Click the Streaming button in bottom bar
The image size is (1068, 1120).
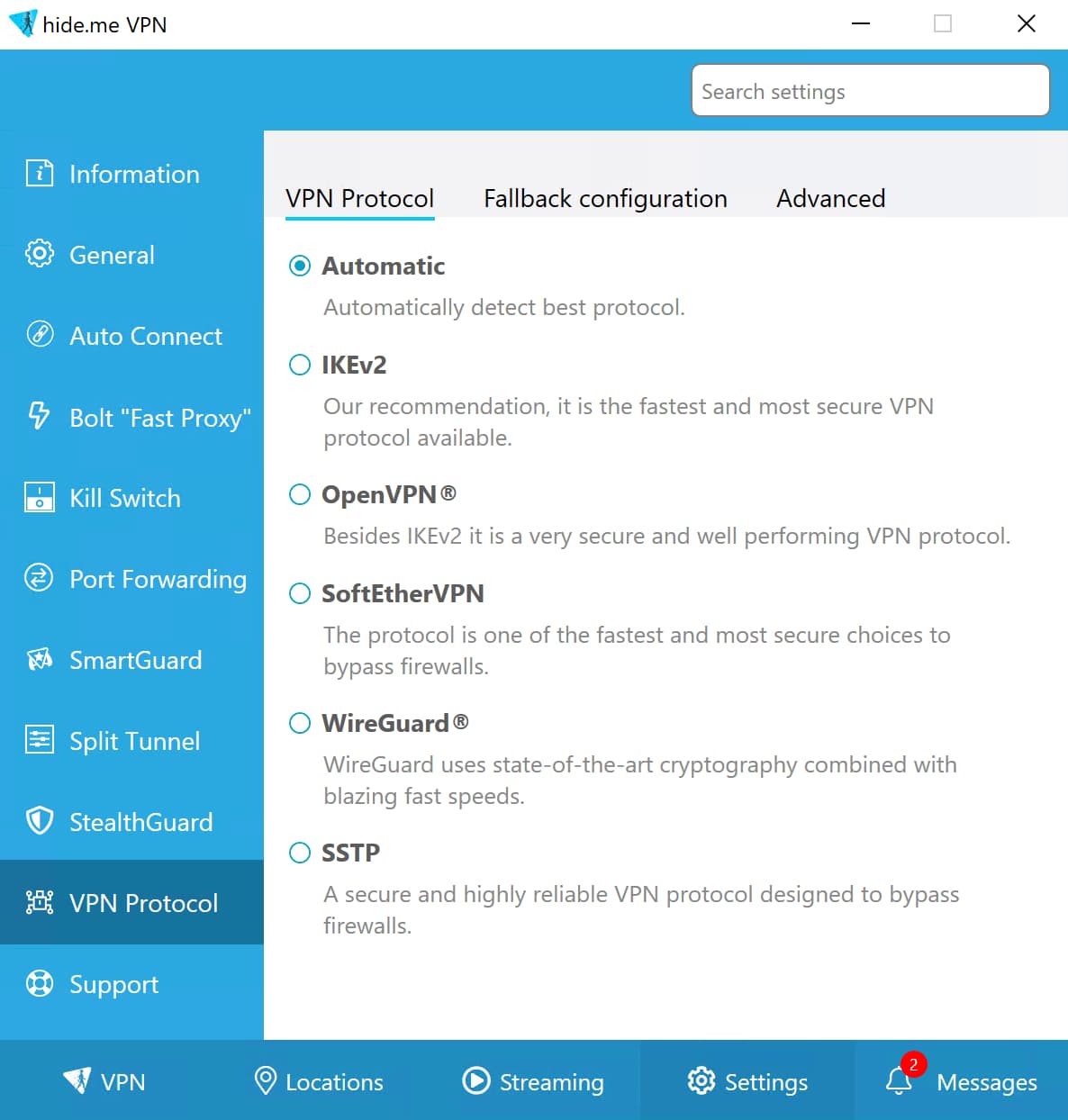[533, 1081]
